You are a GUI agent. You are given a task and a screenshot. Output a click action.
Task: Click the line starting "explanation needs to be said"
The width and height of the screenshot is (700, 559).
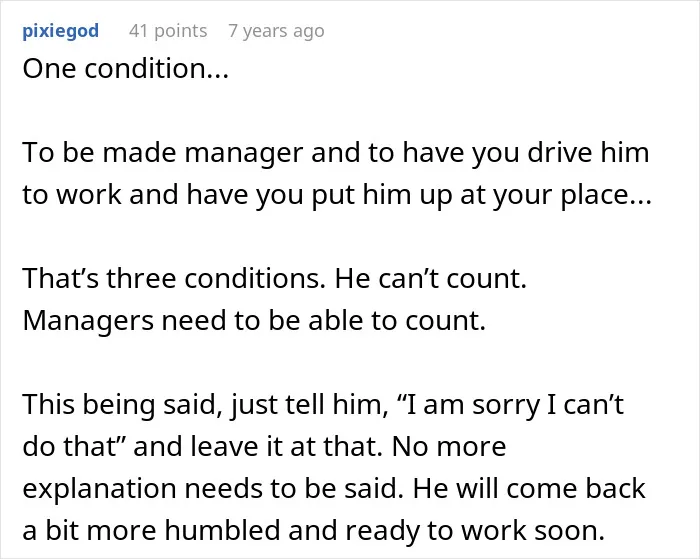coord(334,489)
